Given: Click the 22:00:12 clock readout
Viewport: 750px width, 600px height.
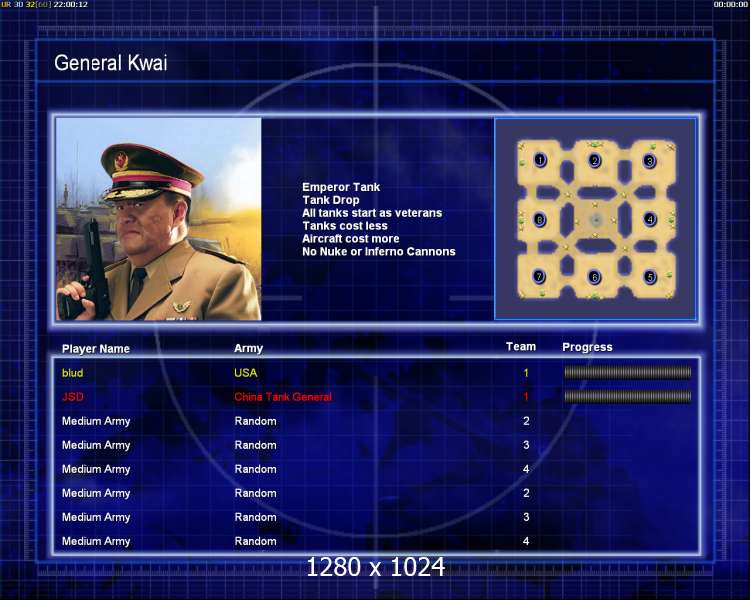Looking at the screenshot, I should coord(71,4).
